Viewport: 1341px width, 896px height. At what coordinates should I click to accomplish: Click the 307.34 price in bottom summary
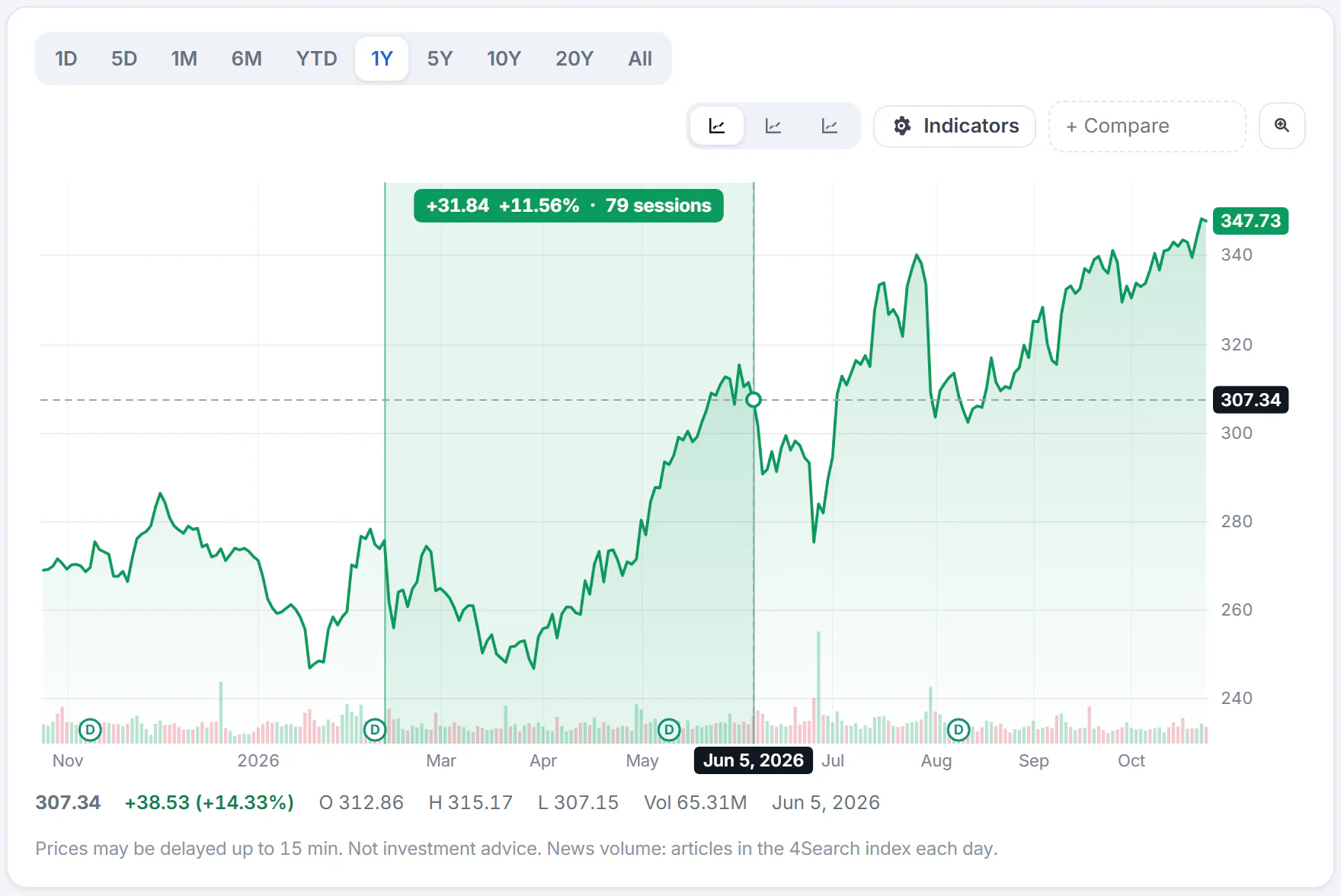coord(68,802)
